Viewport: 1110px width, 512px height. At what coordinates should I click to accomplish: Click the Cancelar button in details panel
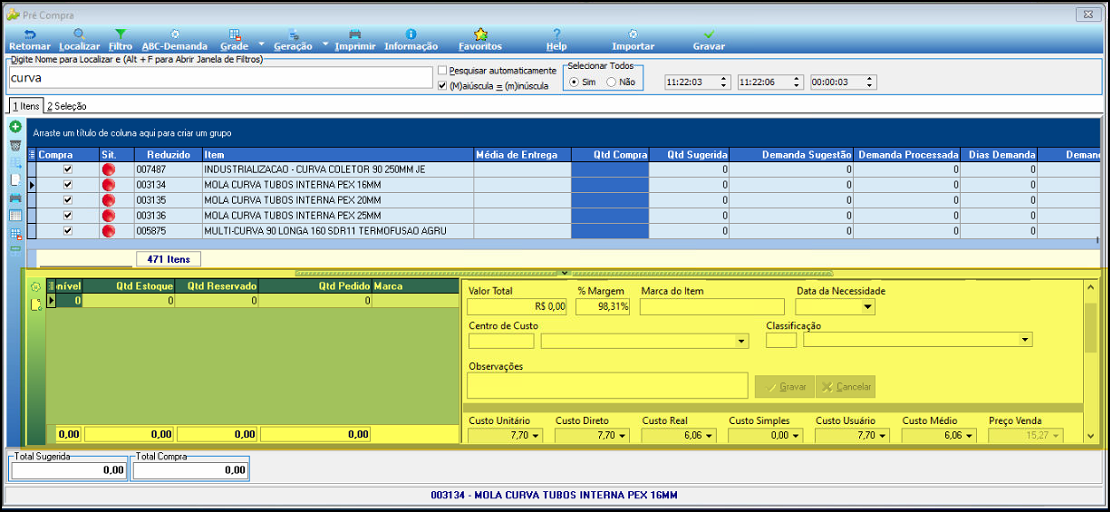click(x=846, y=387)
